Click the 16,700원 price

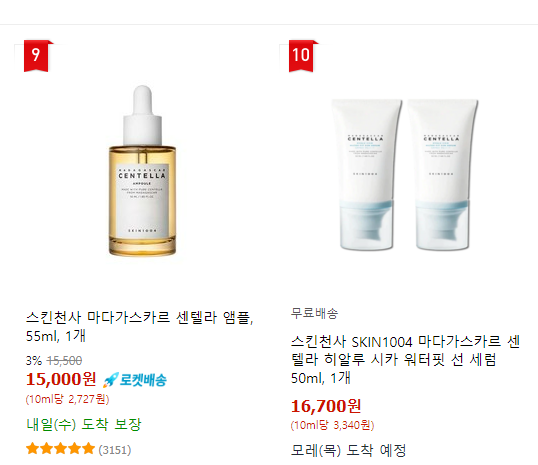326,406
